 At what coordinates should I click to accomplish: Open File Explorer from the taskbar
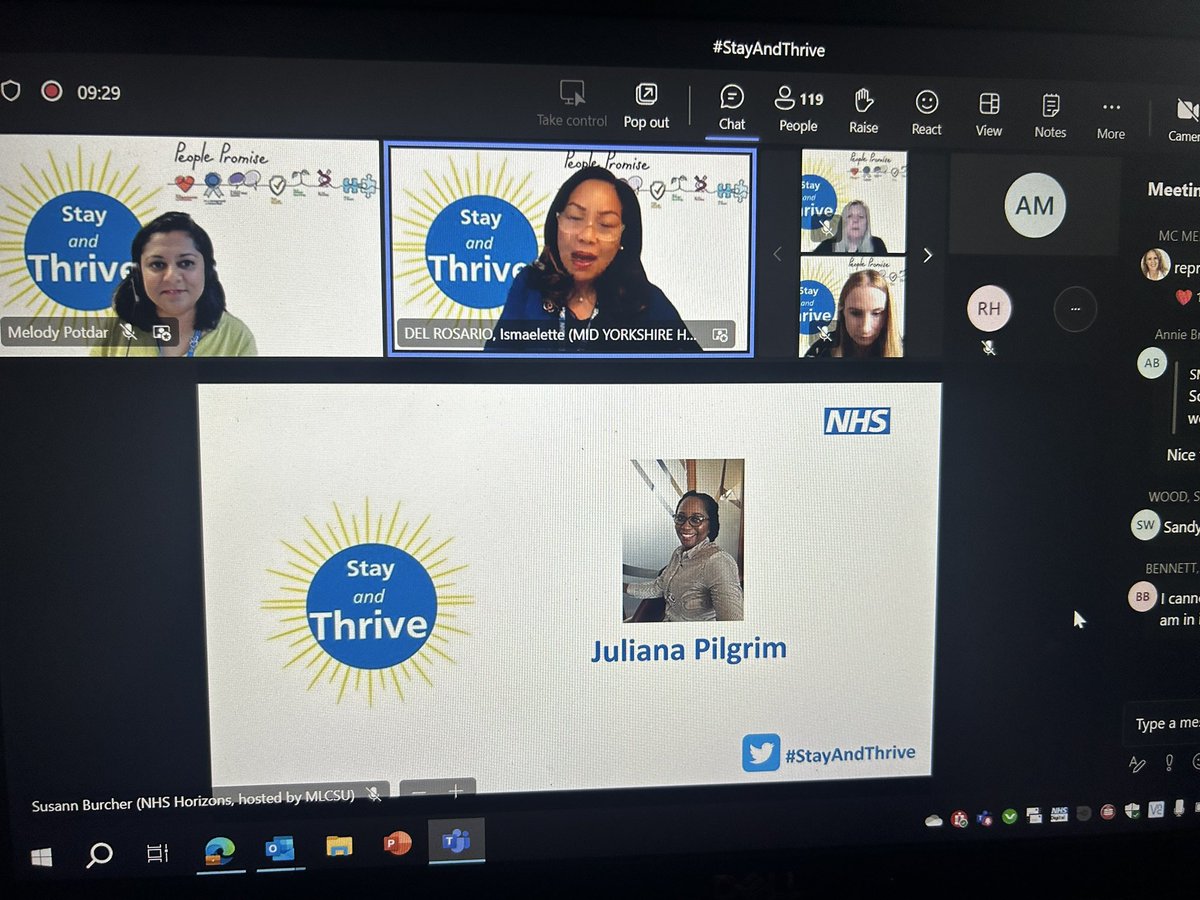pyautogui.click(x=339, y=846)
